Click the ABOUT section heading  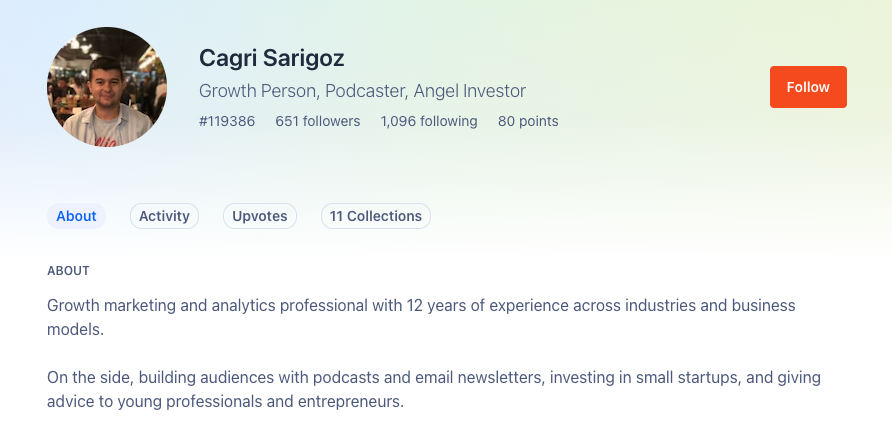pyautogui.click(x=68, y=271)
